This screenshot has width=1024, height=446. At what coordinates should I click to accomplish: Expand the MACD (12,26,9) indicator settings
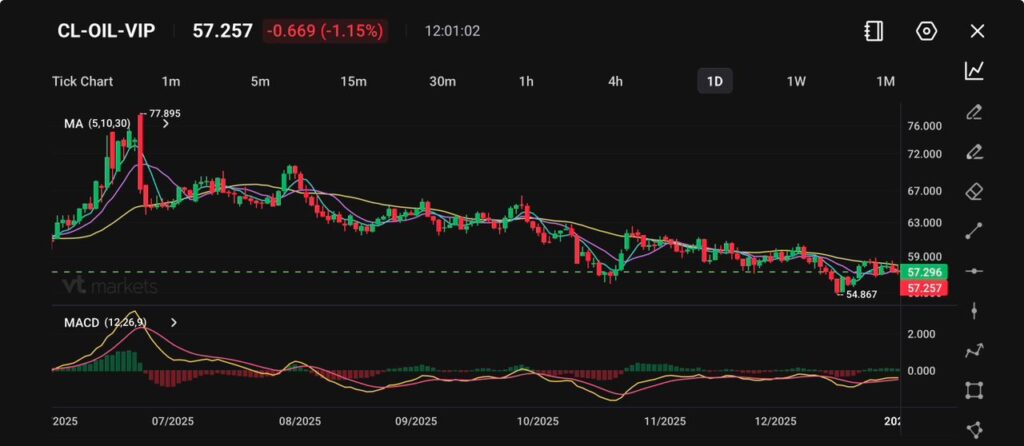[174, 323]
